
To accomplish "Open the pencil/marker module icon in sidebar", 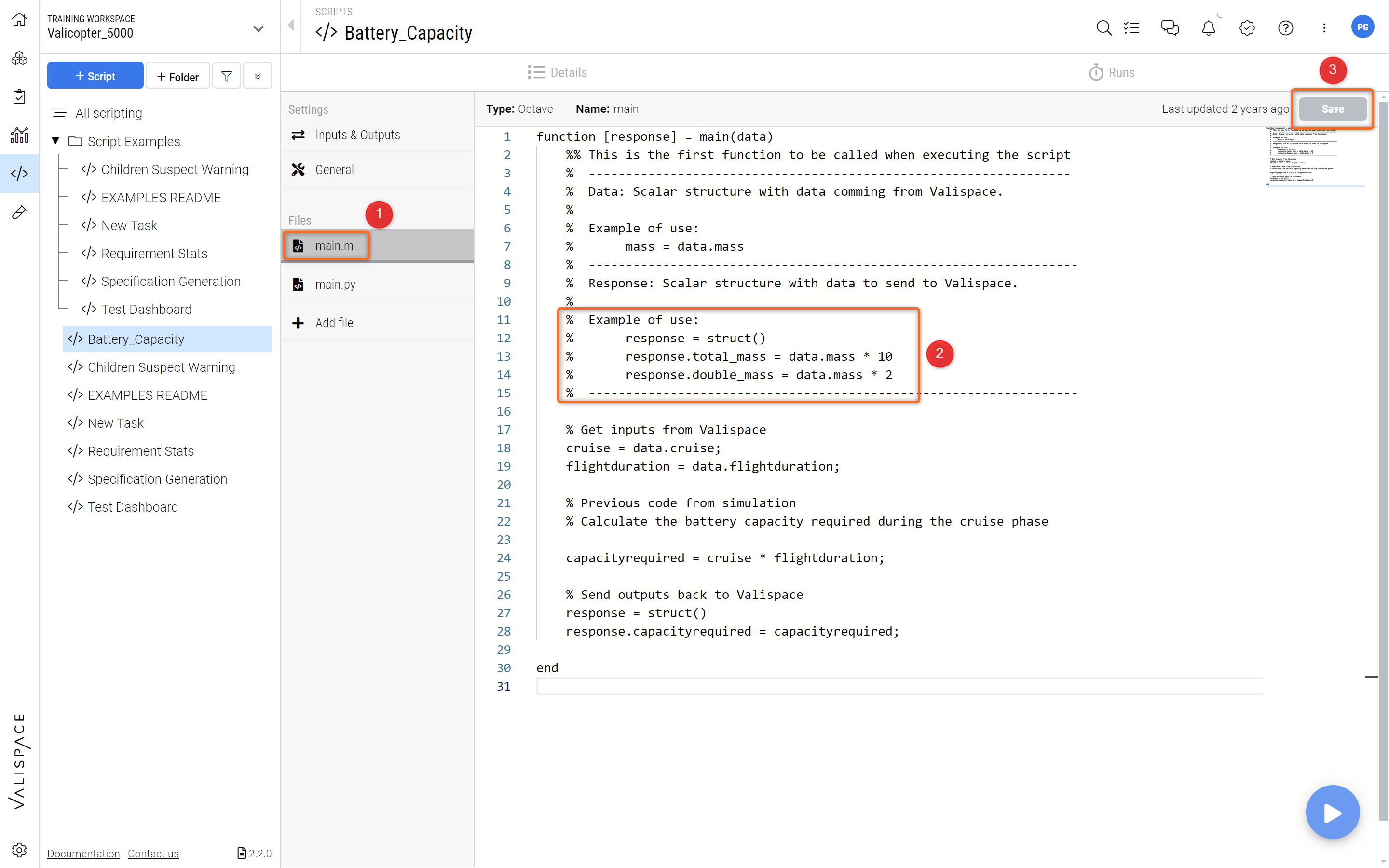I will [x=19, y=212].
